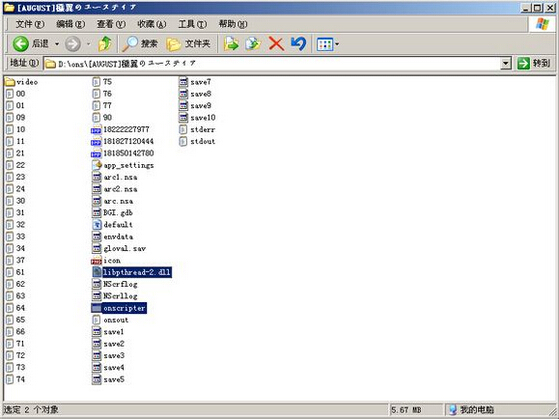Click the Copy To folder icon
This screenshot has width=559, height=420.
coord(253,44)
